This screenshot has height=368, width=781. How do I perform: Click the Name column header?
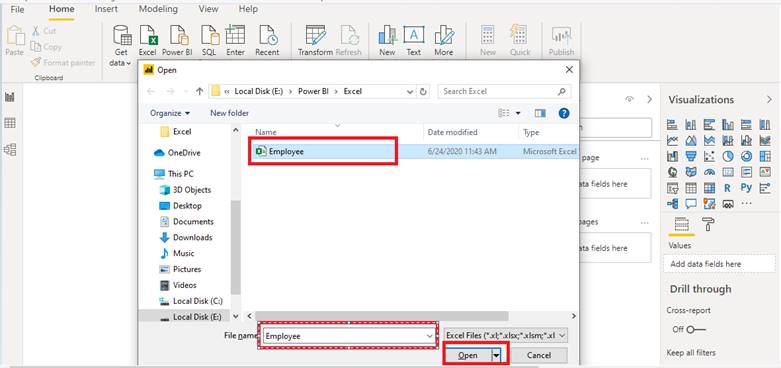click(266, 132)
